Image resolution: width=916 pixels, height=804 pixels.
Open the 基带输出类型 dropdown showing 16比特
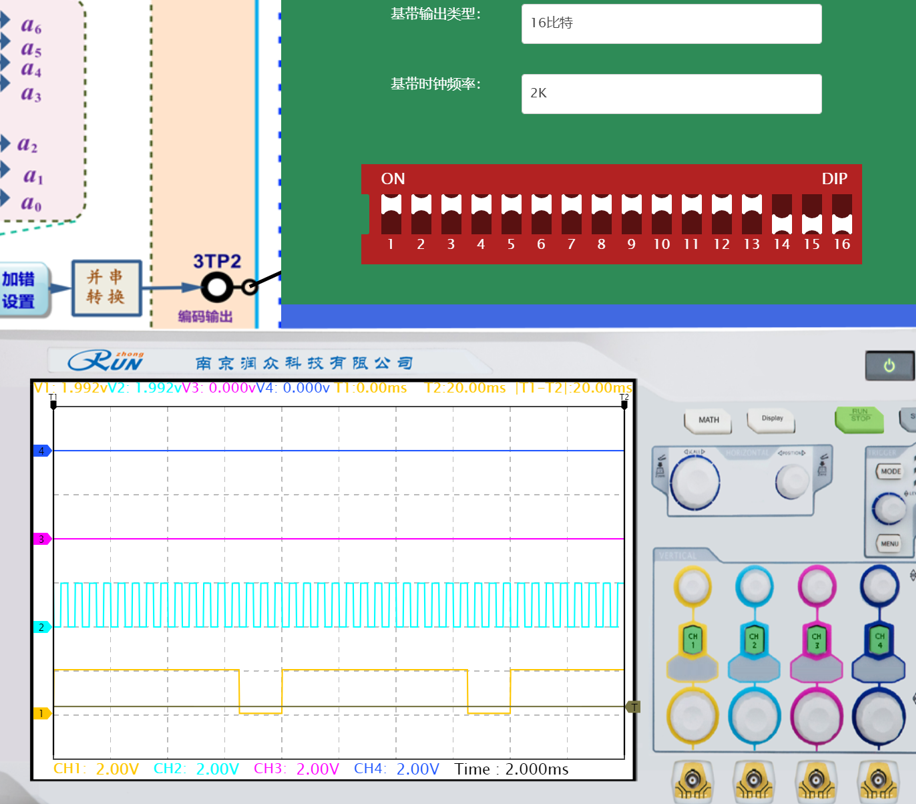click(671, 24)
